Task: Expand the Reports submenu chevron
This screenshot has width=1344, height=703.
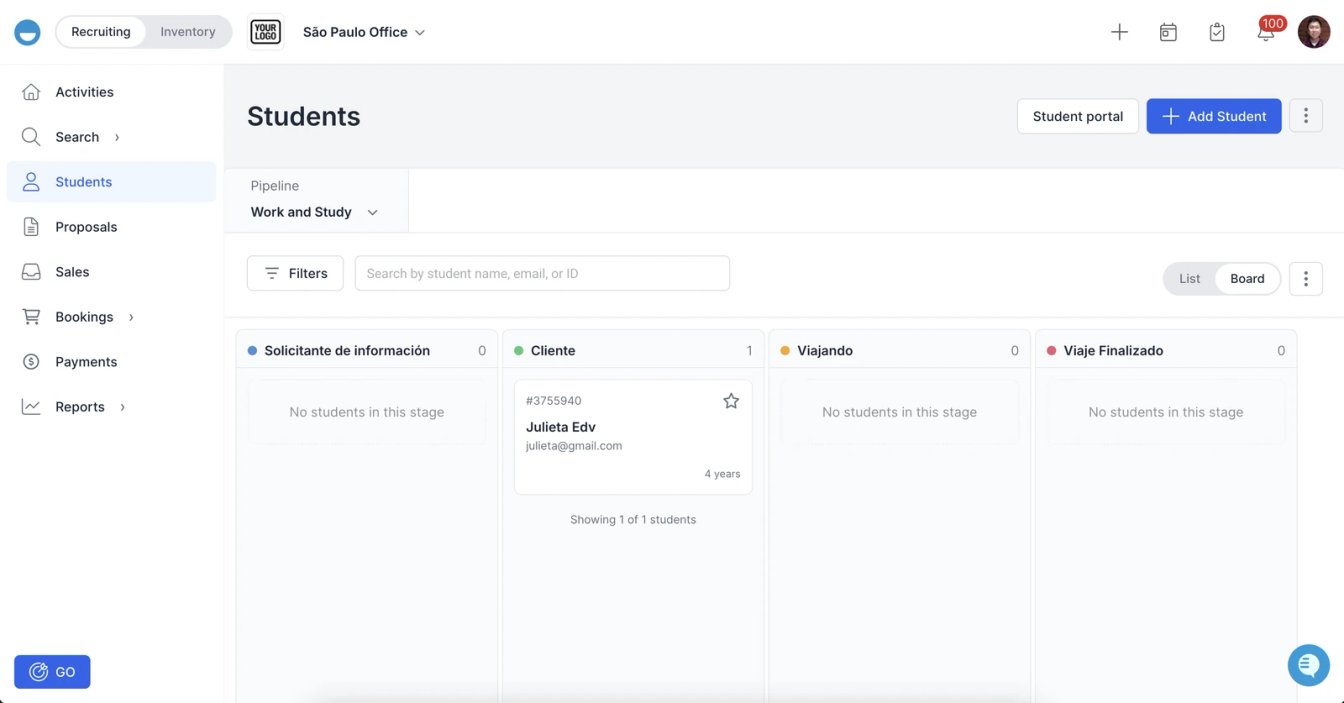Action: point(123,407)
